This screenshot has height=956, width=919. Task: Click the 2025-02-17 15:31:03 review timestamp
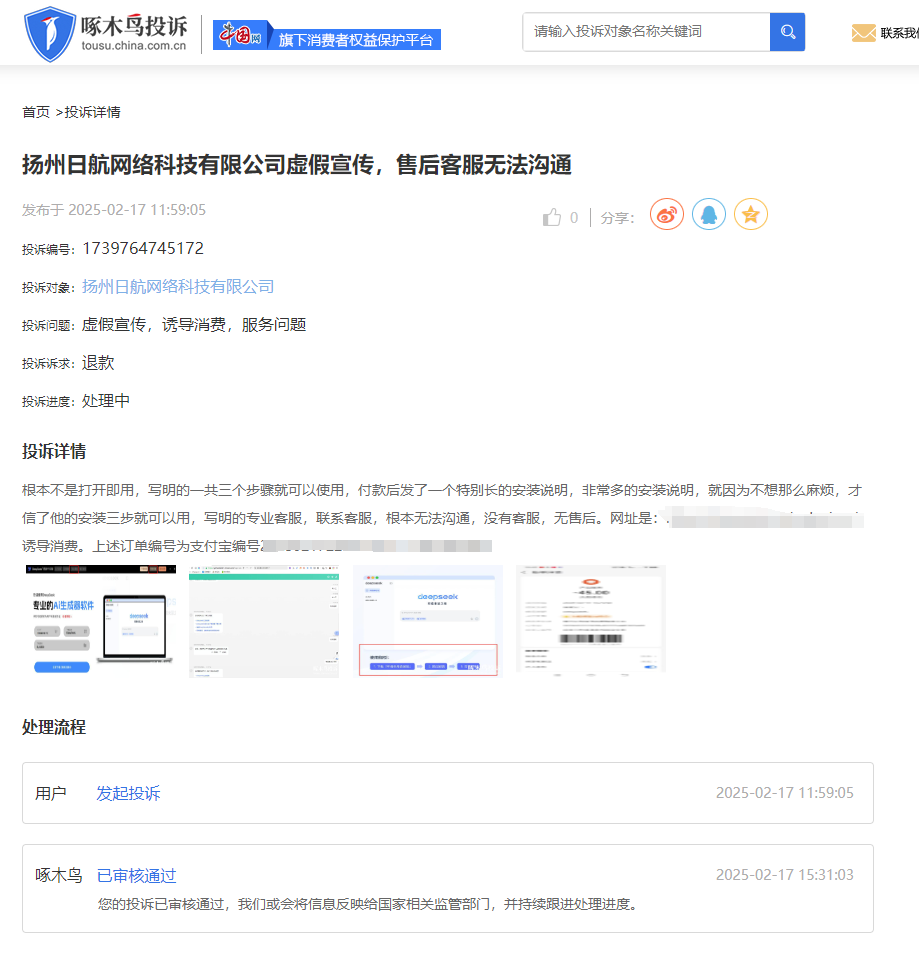pos(785,875)
